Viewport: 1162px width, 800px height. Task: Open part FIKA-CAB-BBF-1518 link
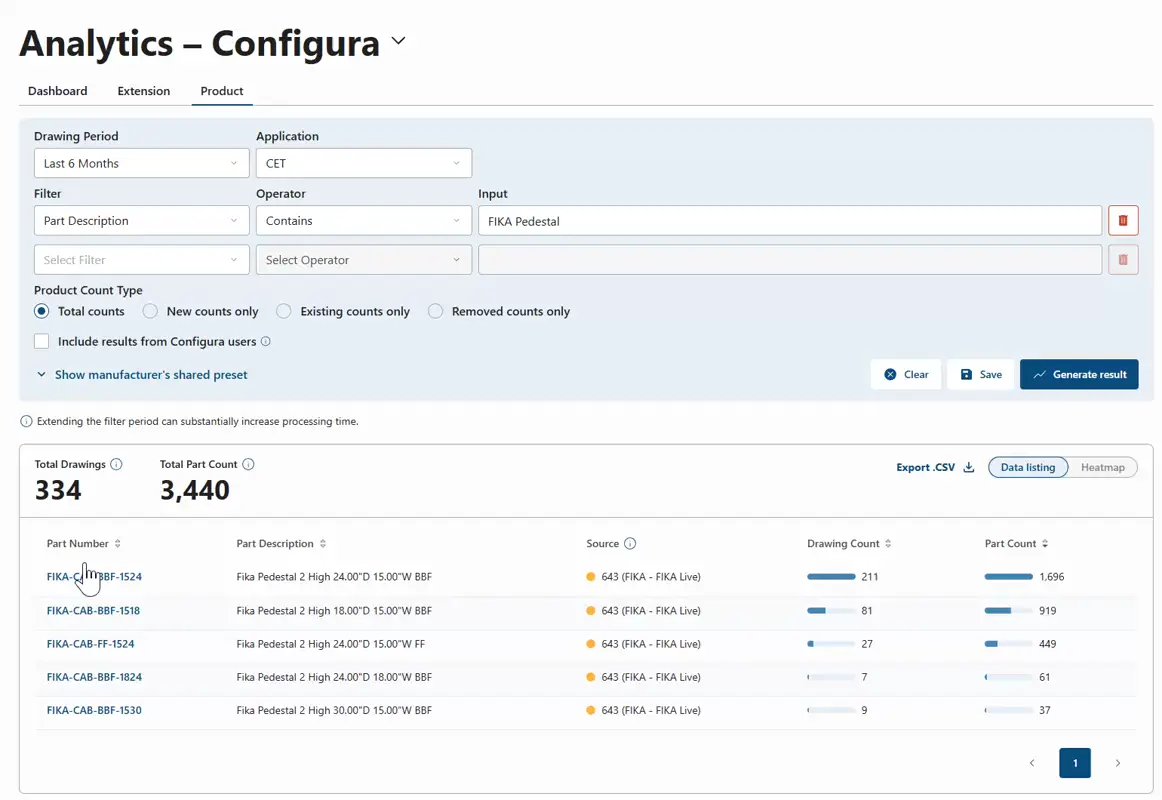point(93,611)
